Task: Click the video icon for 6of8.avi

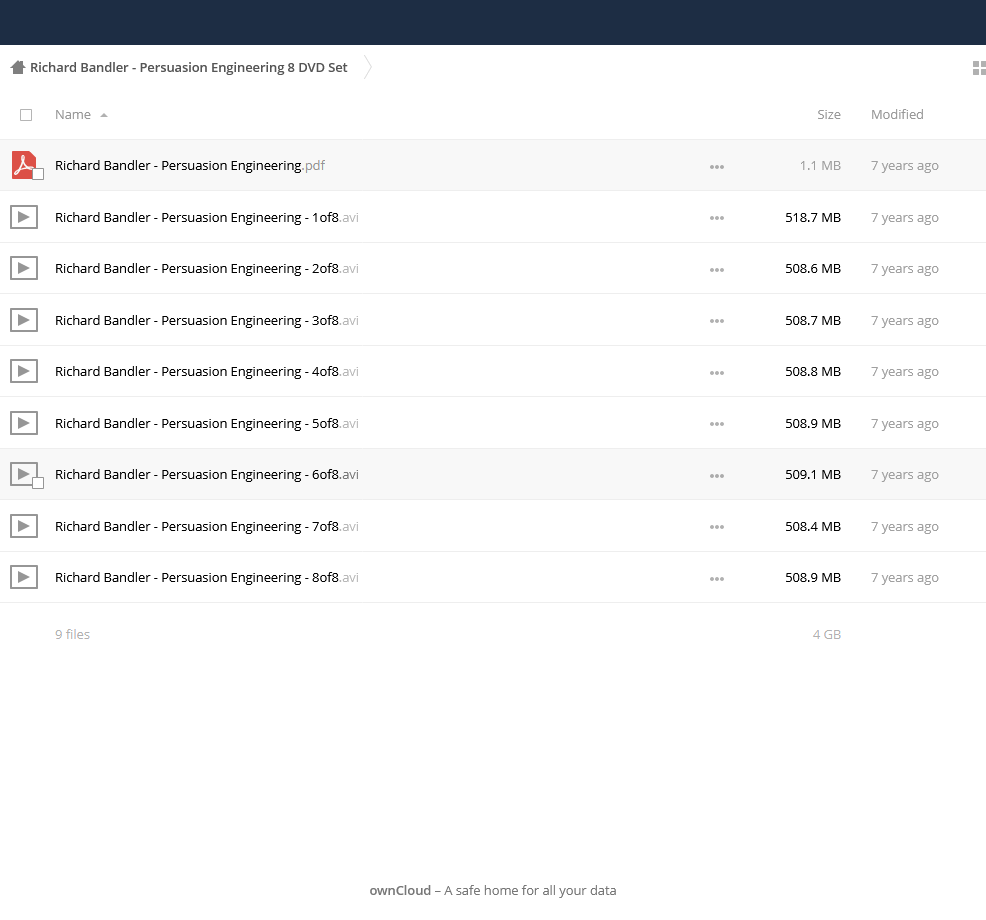Action: coord(23,474)
